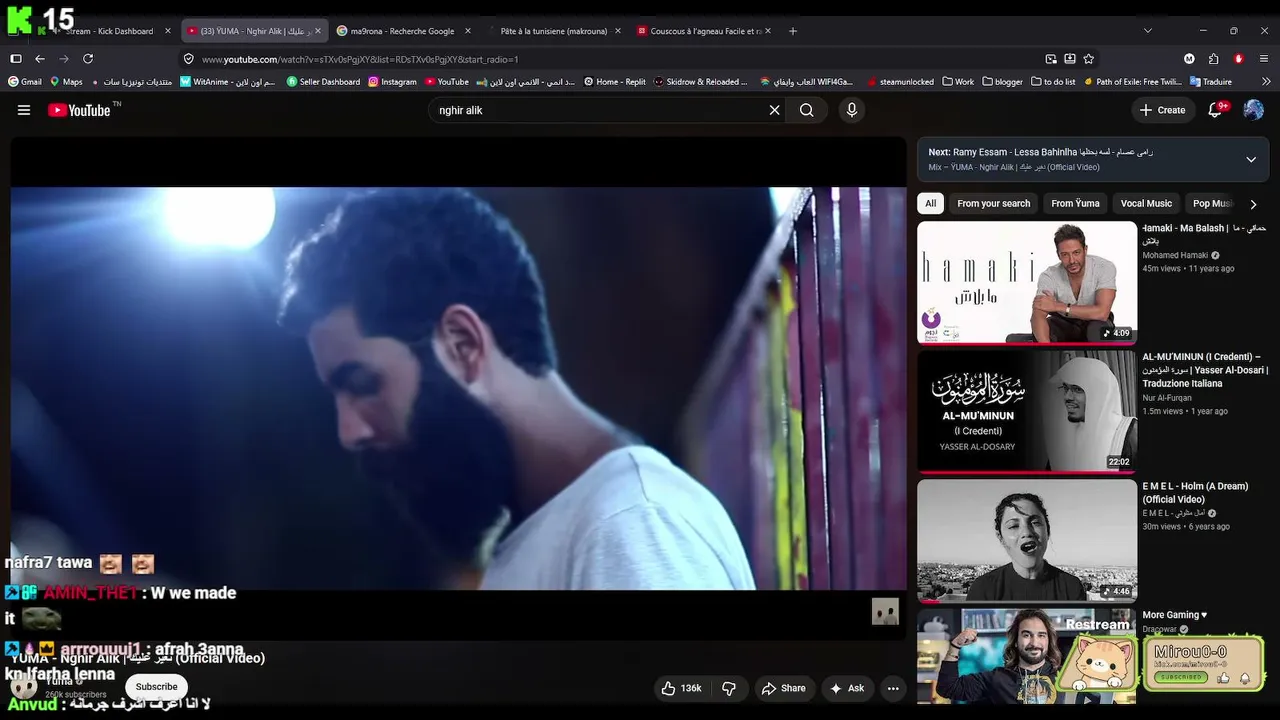The image size is (1280, 720).
Task: Click the Ask button below video
Action: click(846, 688)
